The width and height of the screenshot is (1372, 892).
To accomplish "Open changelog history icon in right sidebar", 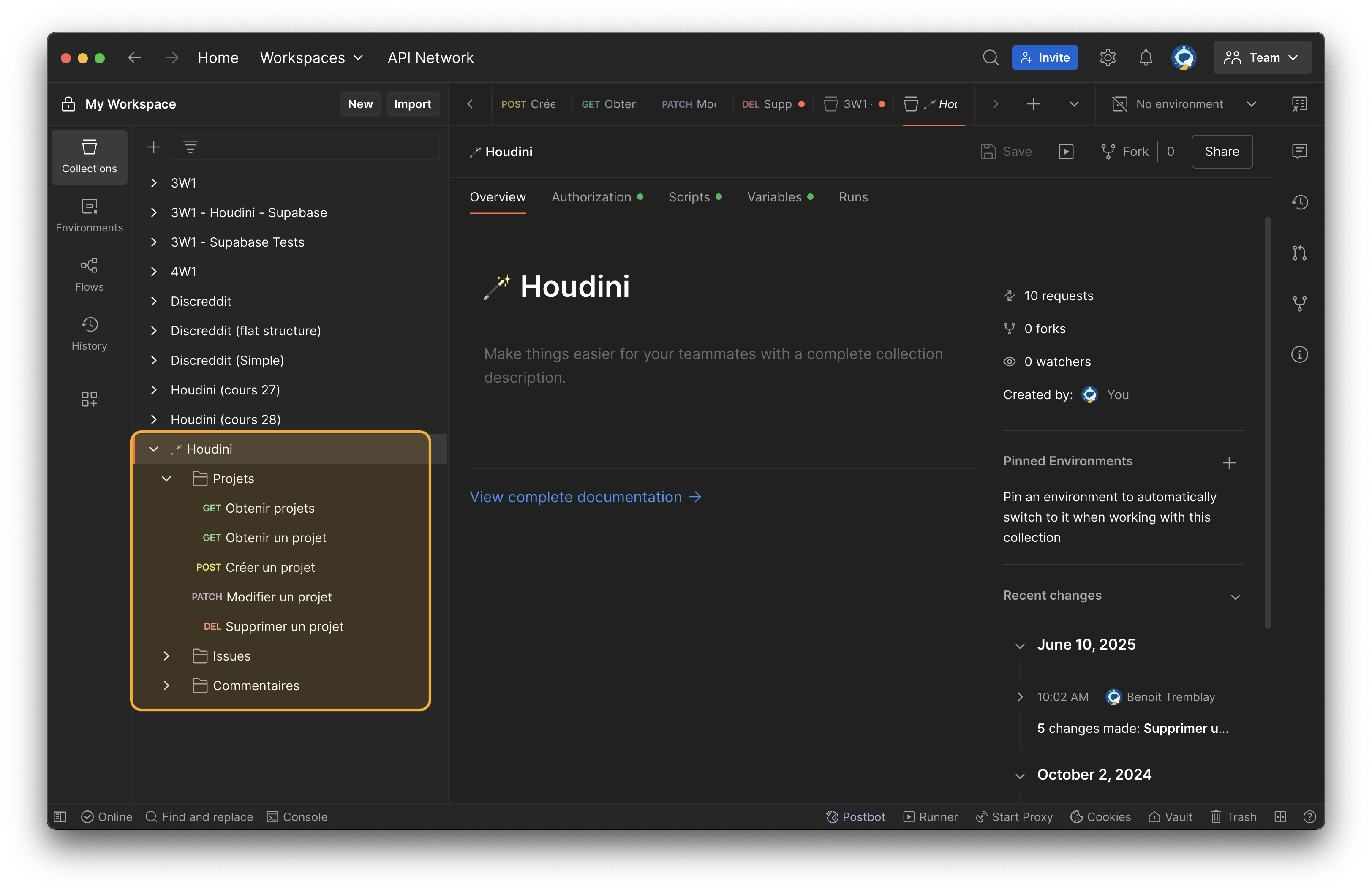I will pos(1299,202).
